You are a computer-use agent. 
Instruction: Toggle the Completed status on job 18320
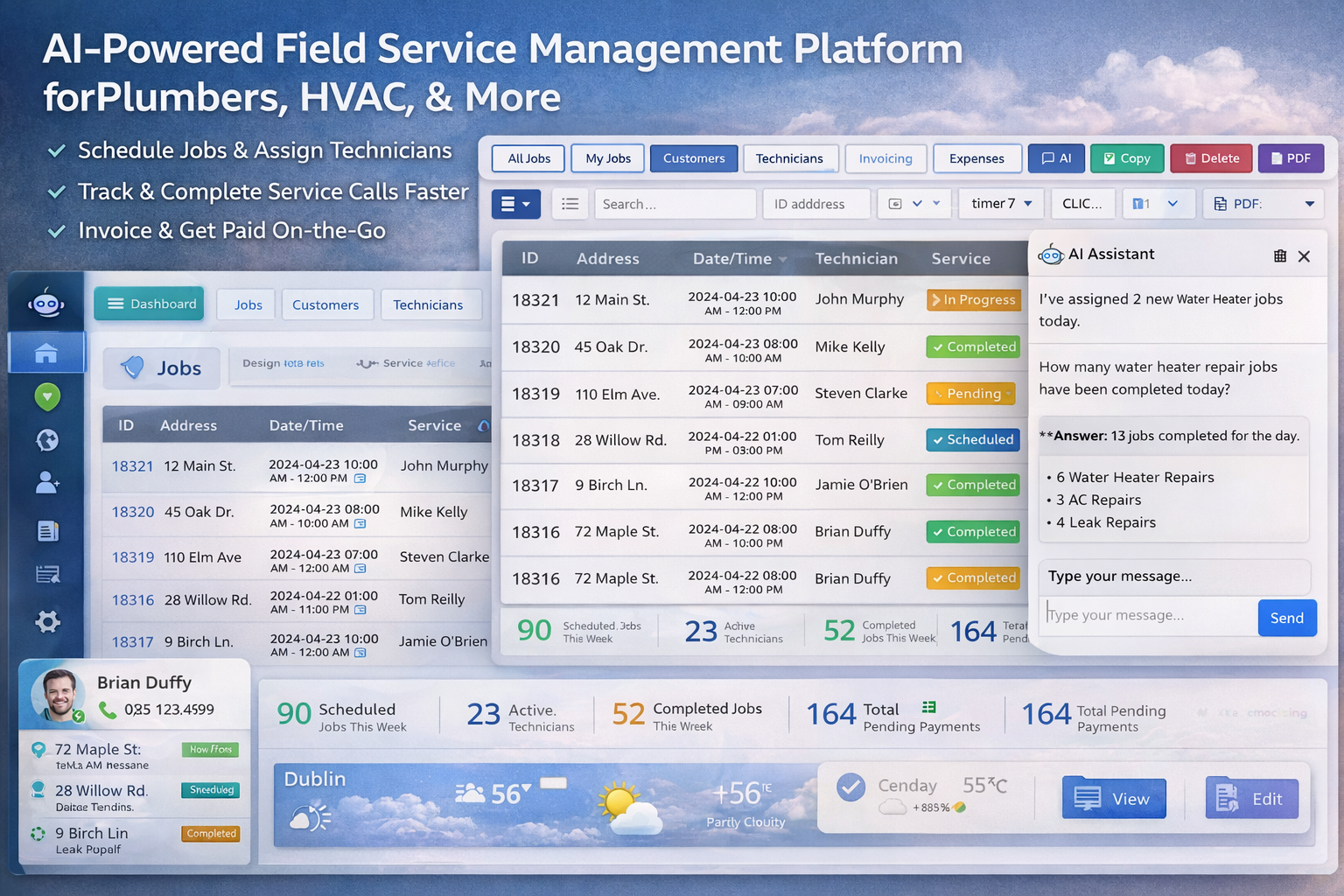973,346
